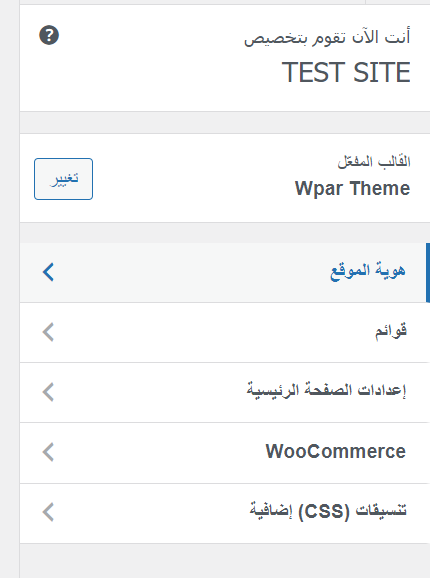This screenshot has width=430, height=578.
Task: Click the blue active bar beside هوية الموقع
Action: click(x=428, y=273)
